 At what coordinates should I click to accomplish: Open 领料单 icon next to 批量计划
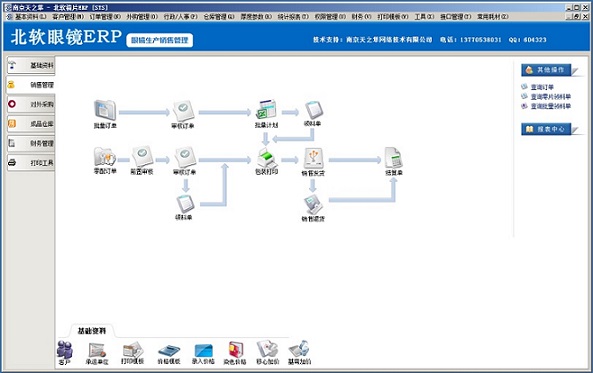pos(313,110)
